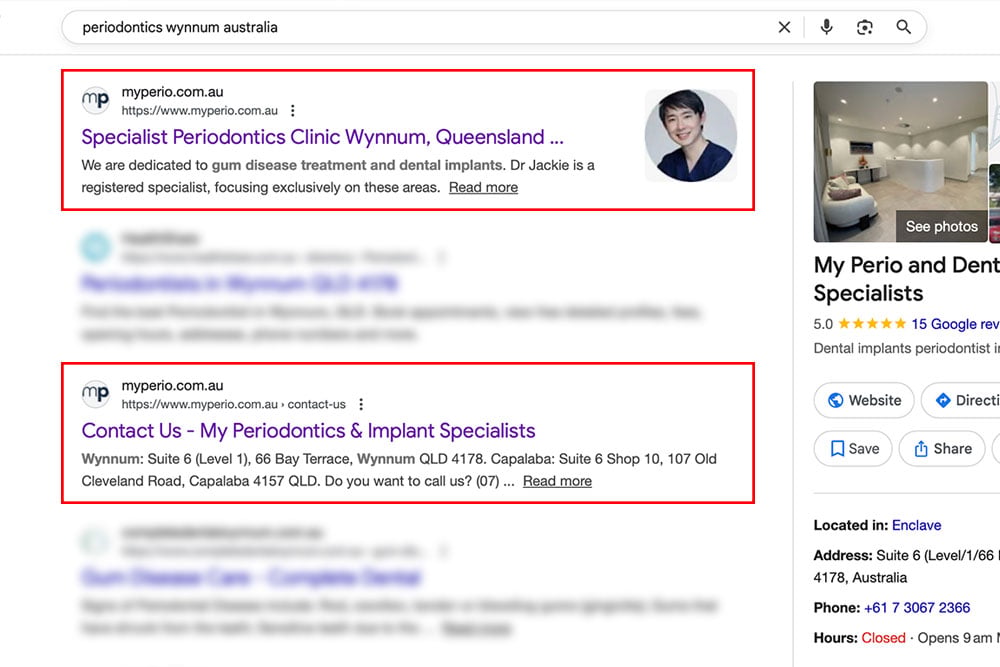Screen dimensions: 1000x667
Task: Read more on the Dr Jackie snippet
Action: click(483, 187)
